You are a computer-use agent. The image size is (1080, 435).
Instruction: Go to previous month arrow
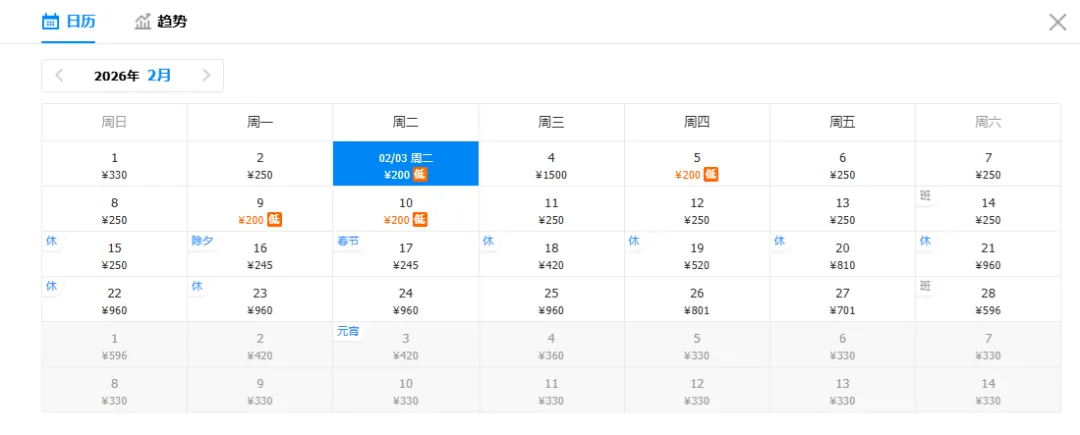pos(59,76)
